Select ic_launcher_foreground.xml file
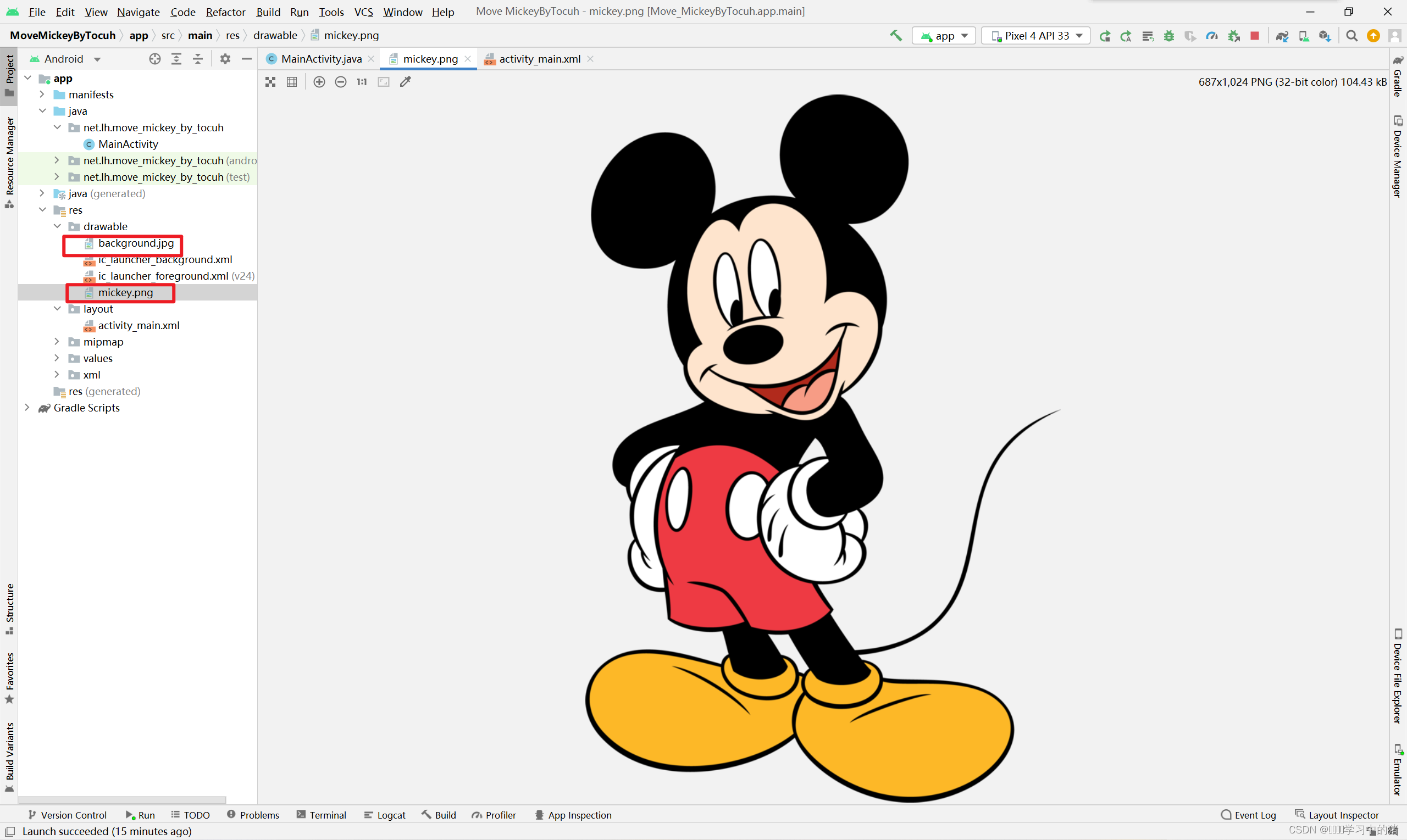The width and height of the screenshot is (1407, 840). tap(163, 276)
